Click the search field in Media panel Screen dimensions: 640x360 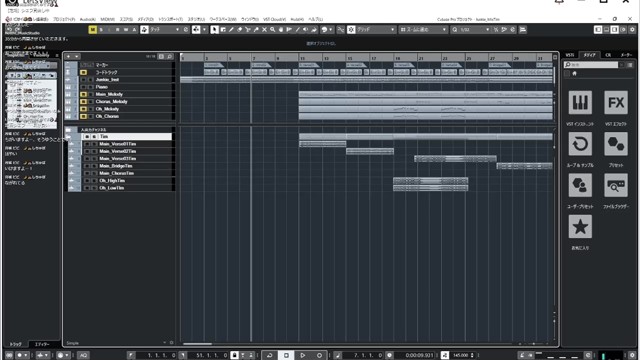591,65
